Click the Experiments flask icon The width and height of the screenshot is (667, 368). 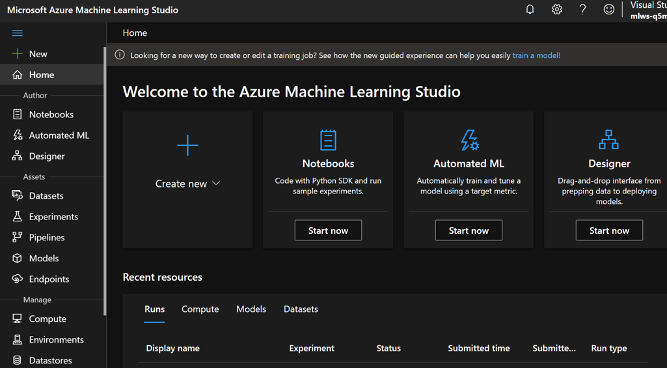(x=17, y=216)
